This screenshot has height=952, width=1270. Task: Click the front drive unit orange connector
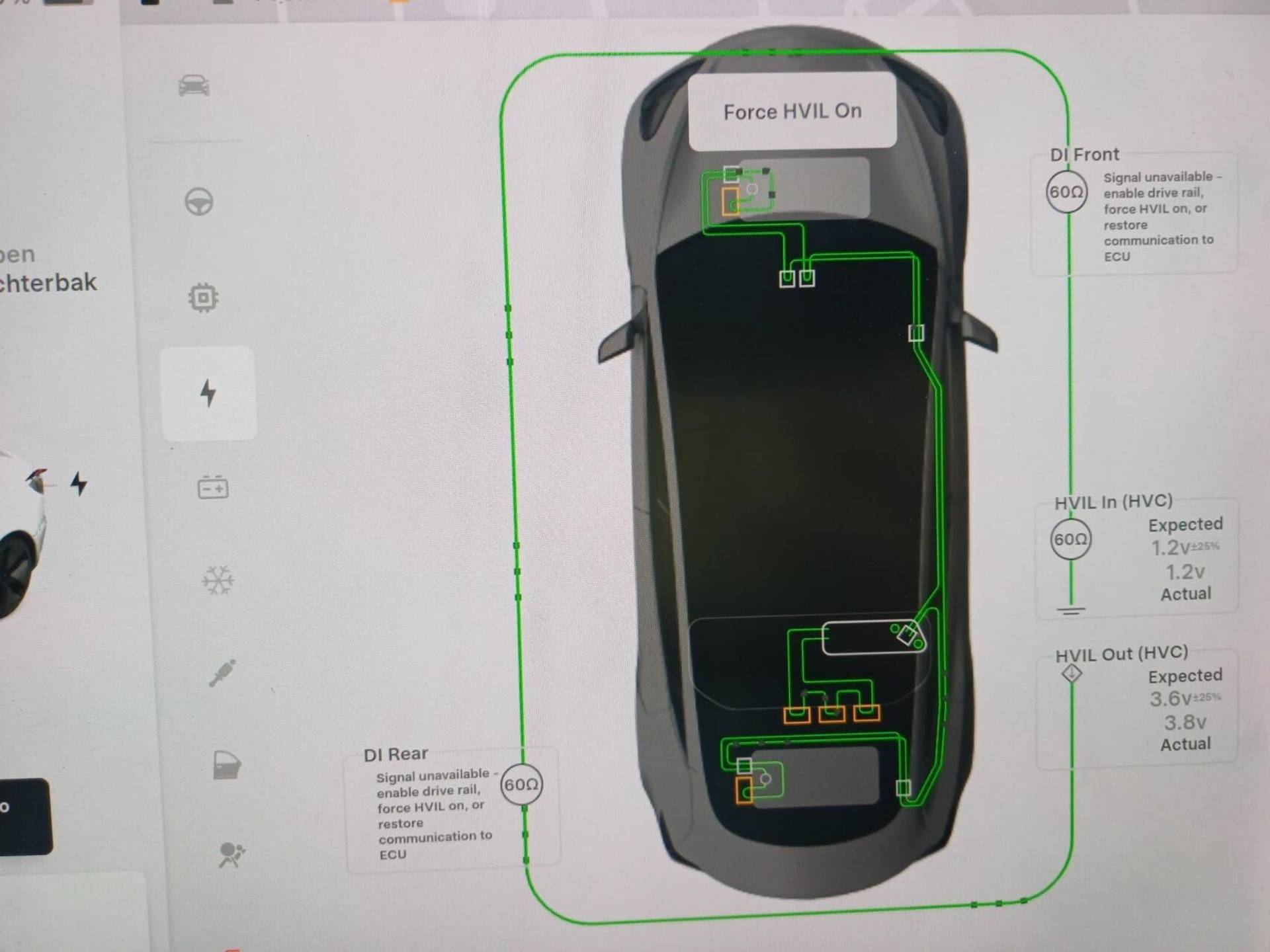tap(730, 200)
